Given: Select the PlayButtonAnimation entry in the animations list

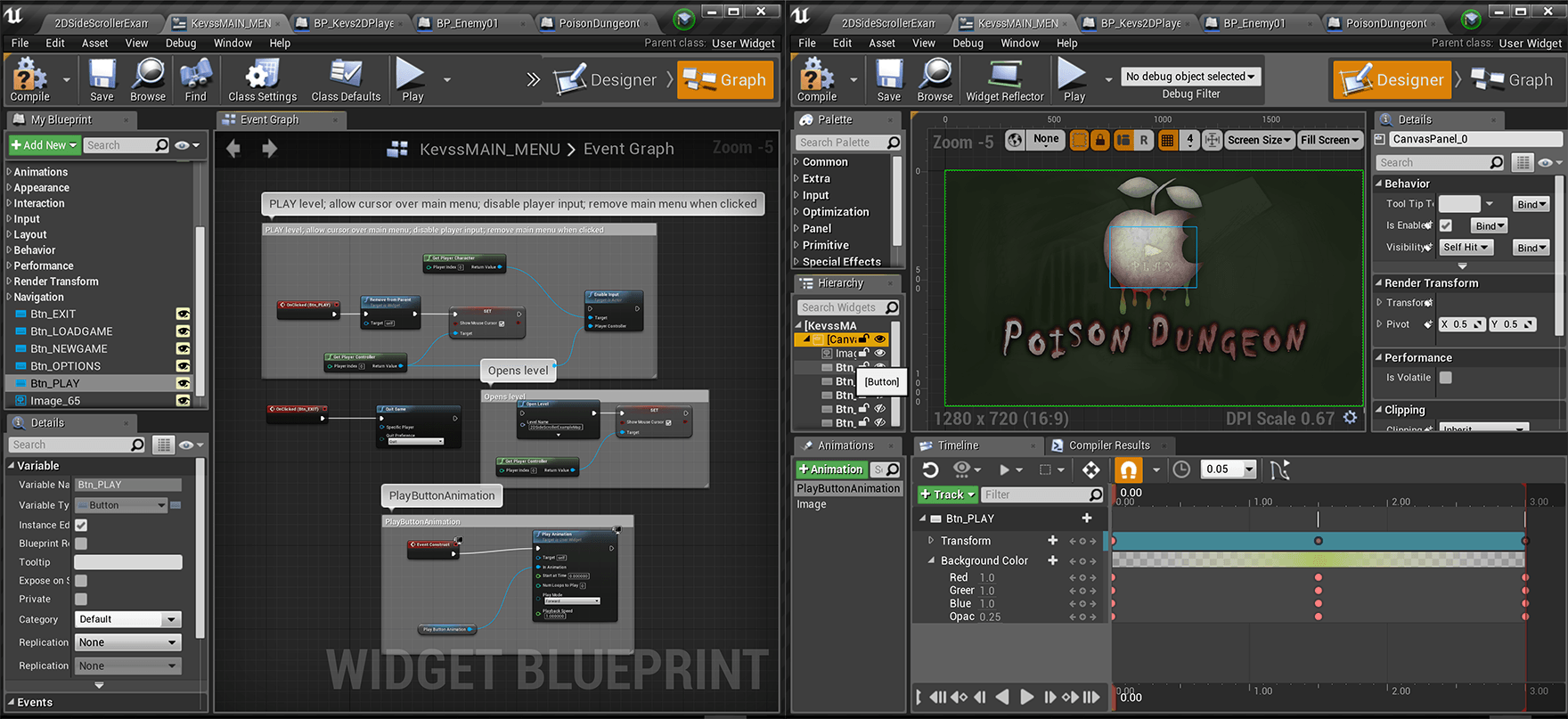Looking at the screenshot, I should click(x=848, y=488).
